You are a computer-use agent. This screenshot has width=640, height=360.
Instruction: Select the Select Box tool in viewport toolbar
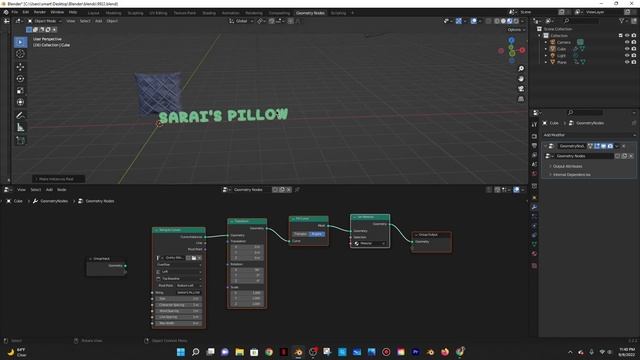point(20,42)
